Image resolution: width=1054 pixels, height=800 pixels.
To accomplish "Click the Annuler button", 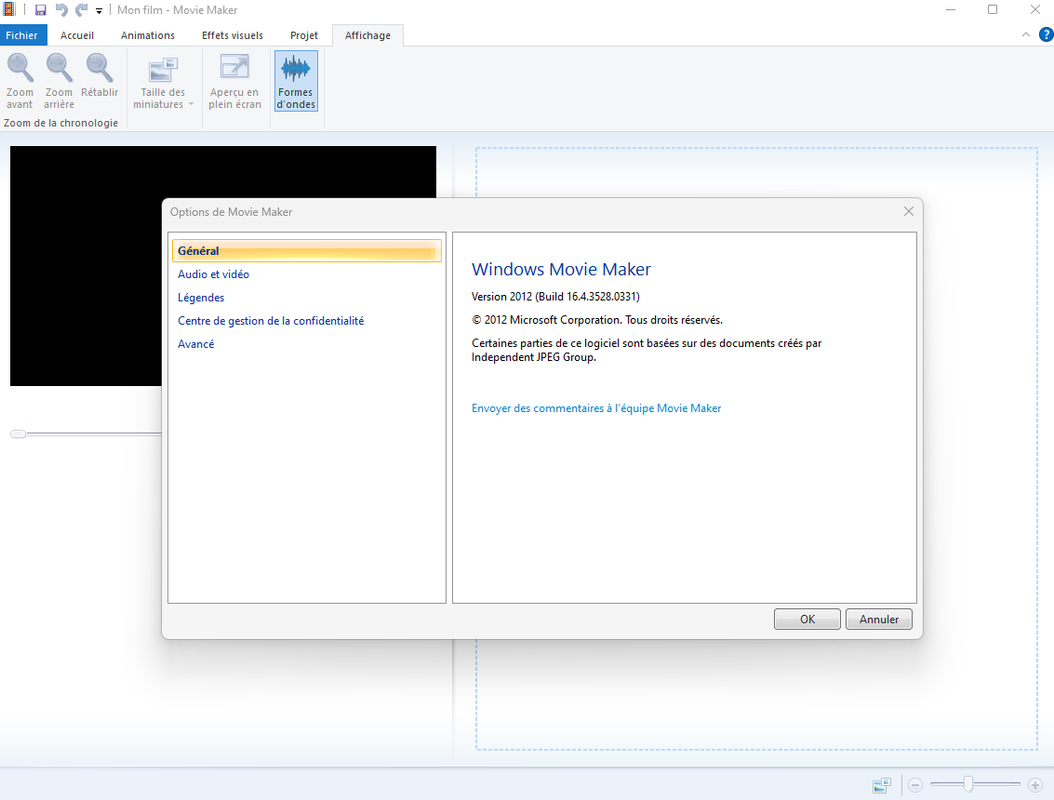I will tap(879, 619).
